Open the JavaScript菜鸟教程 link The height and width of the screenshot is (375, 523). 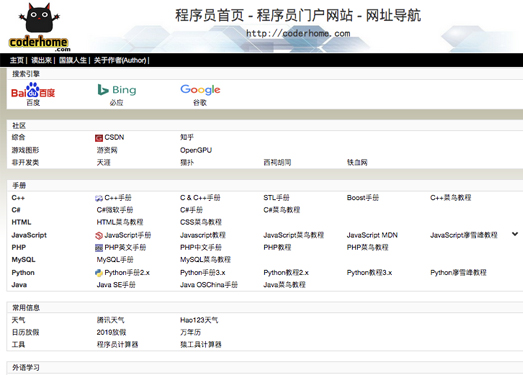point(294,235)
